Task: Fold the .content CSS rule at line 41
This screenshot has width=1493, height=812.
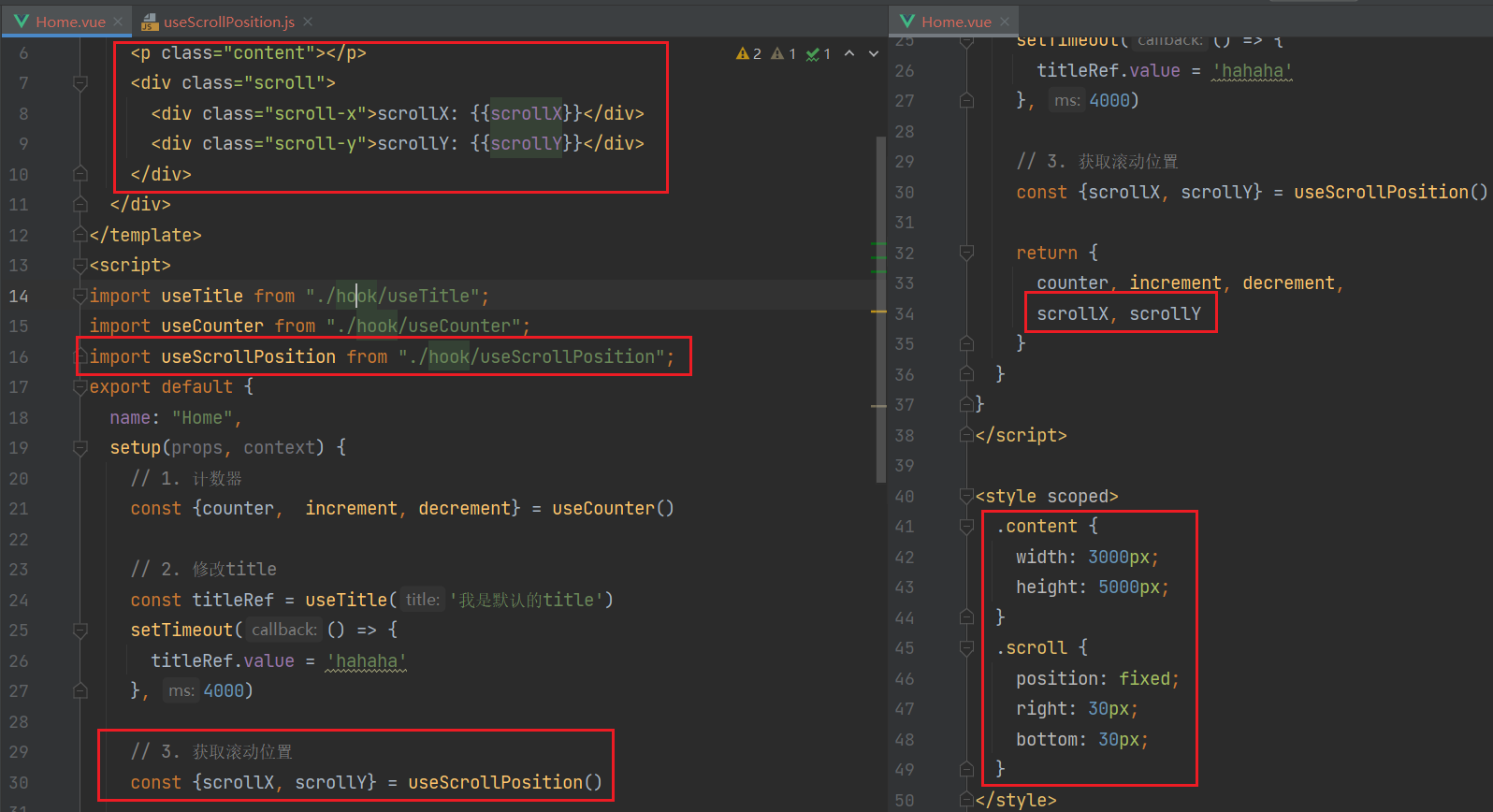Action: click(966, 527)
